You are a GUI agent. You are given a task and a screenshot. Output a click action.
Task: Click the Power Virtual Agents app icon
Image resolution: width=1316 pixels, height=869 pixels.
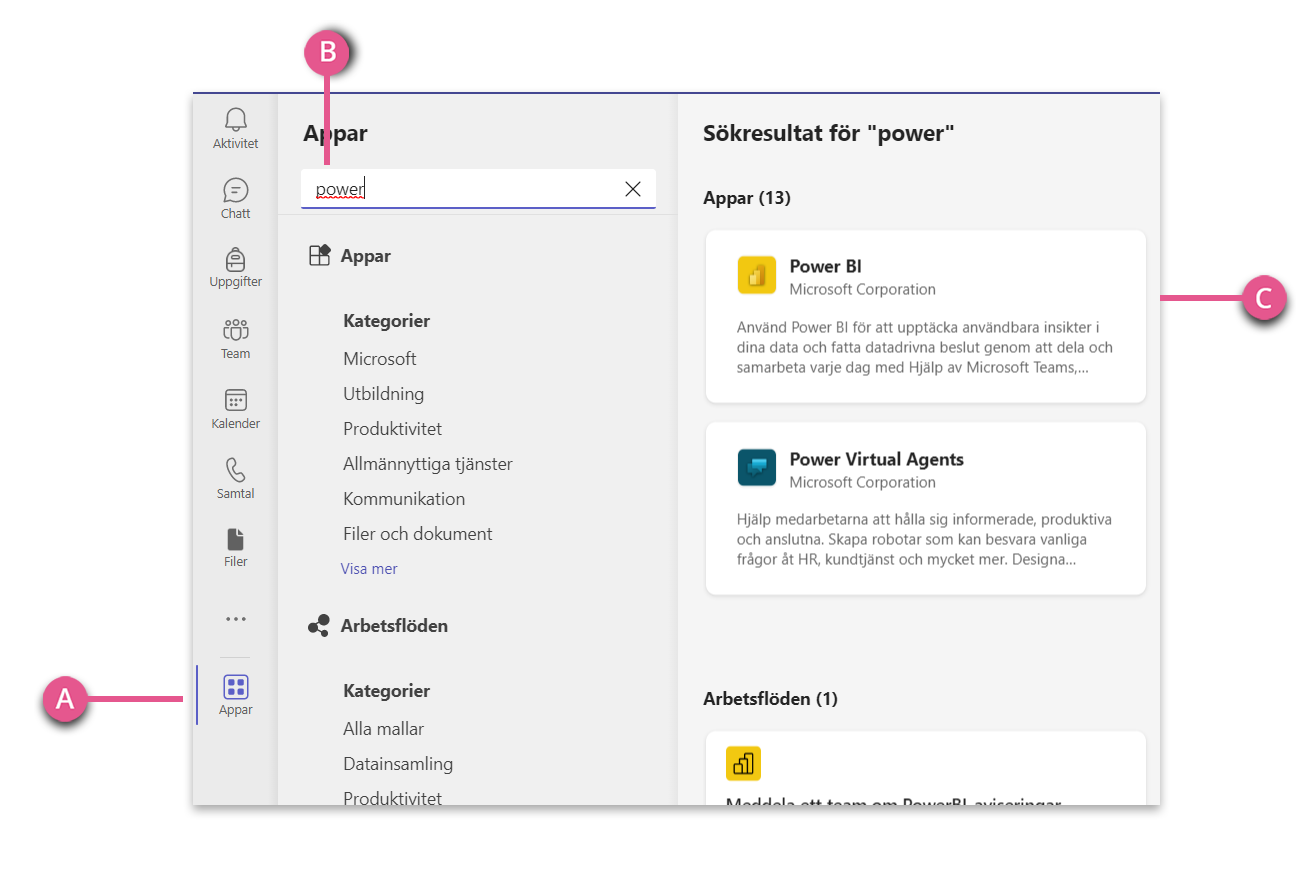[757, 468]
